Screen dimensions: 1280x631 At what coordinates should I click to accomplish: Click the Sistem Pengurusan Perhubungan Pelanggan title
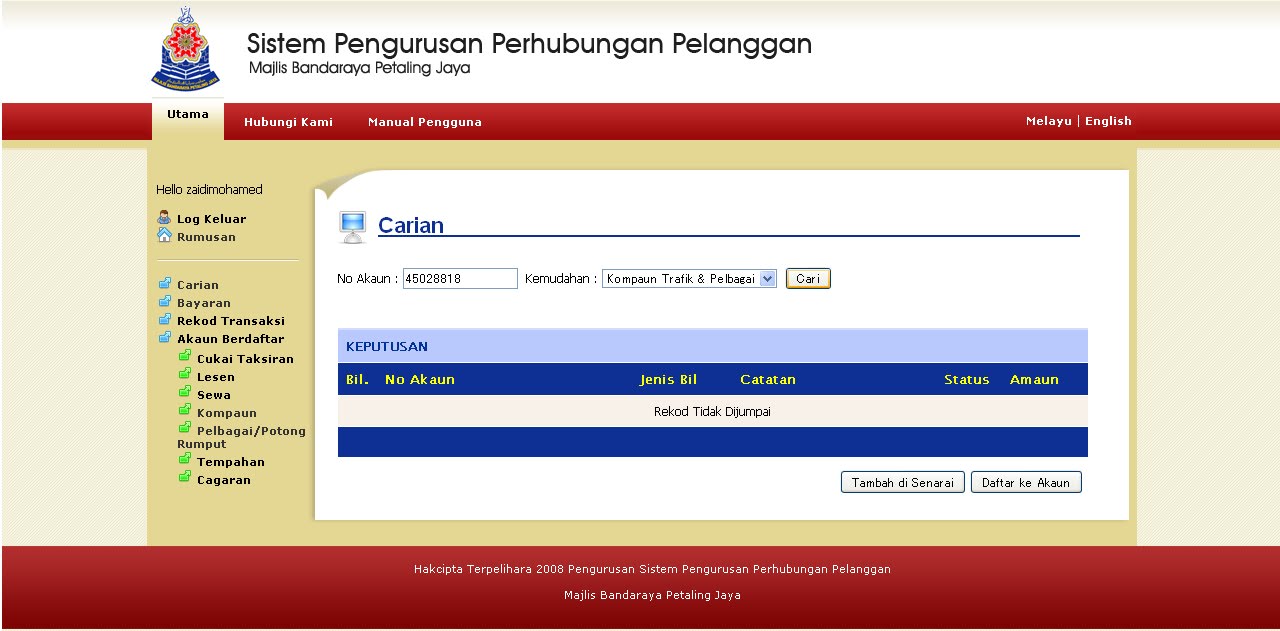tap(529, 44)
